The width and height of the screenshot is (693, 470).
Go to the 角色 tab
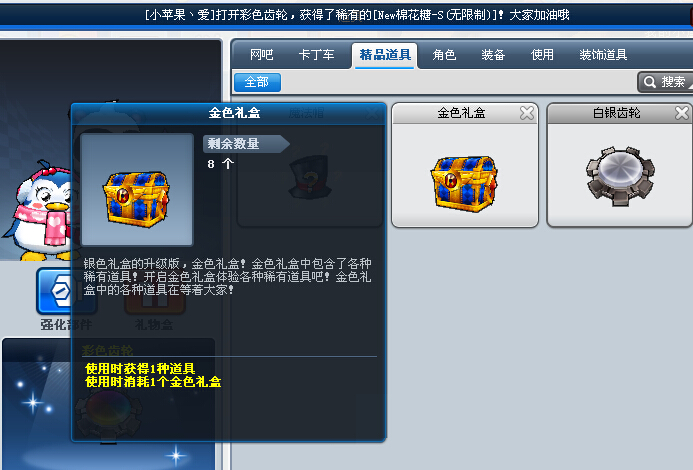click(444, 55)
